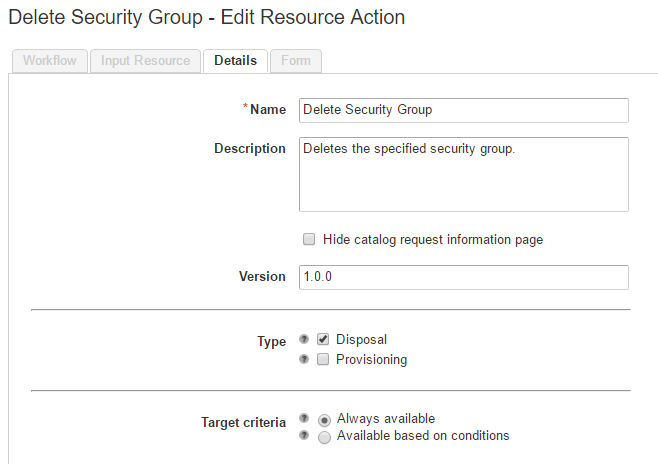
Task: Click the Target criteria label
Action: [x=243, y=422]
